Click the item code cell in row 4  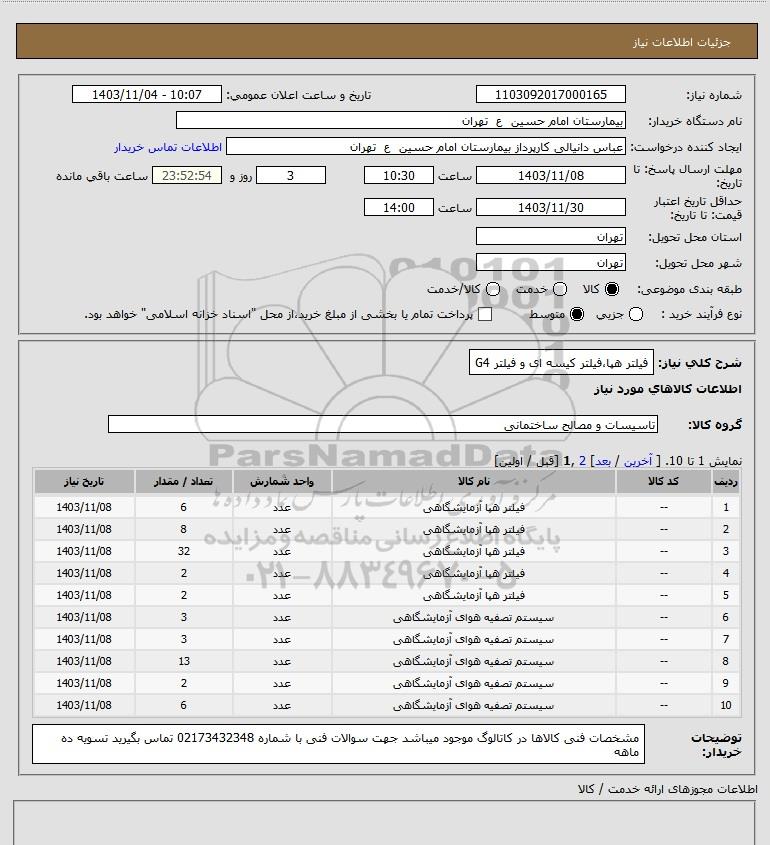coord(663,573)
